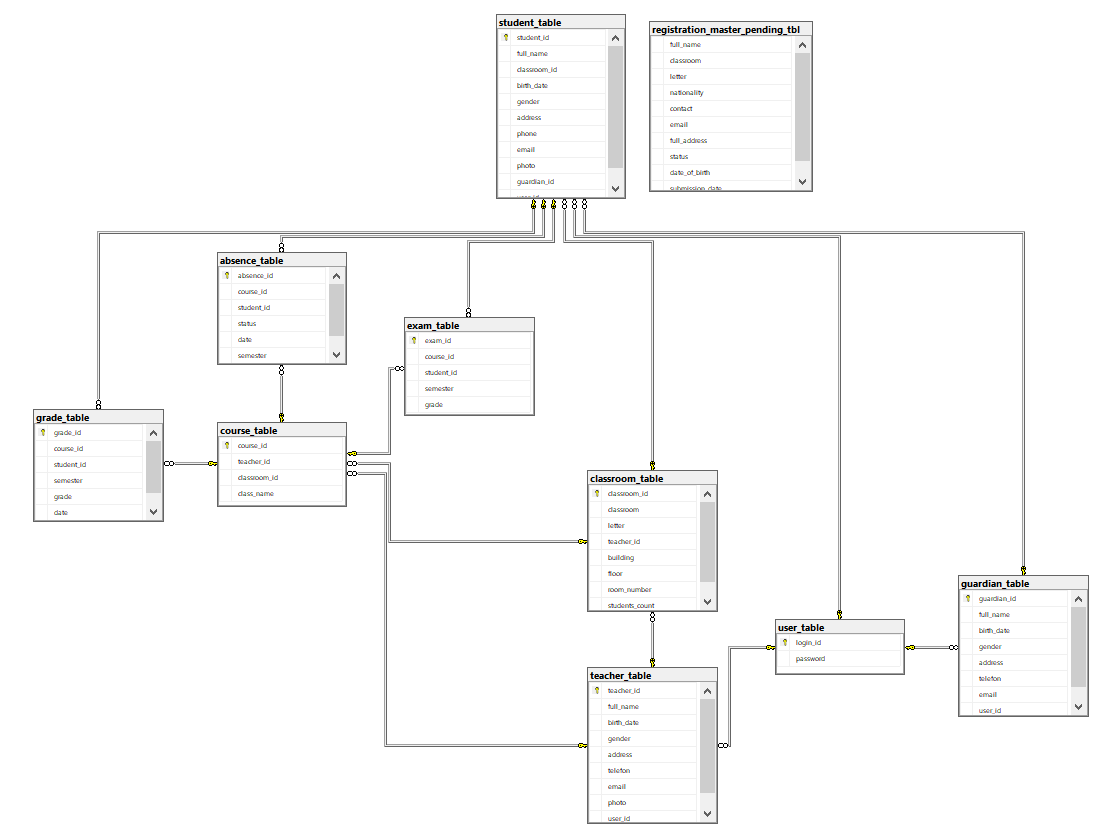
Task: Click the key icon beside guardian_id
Action: 968,598
